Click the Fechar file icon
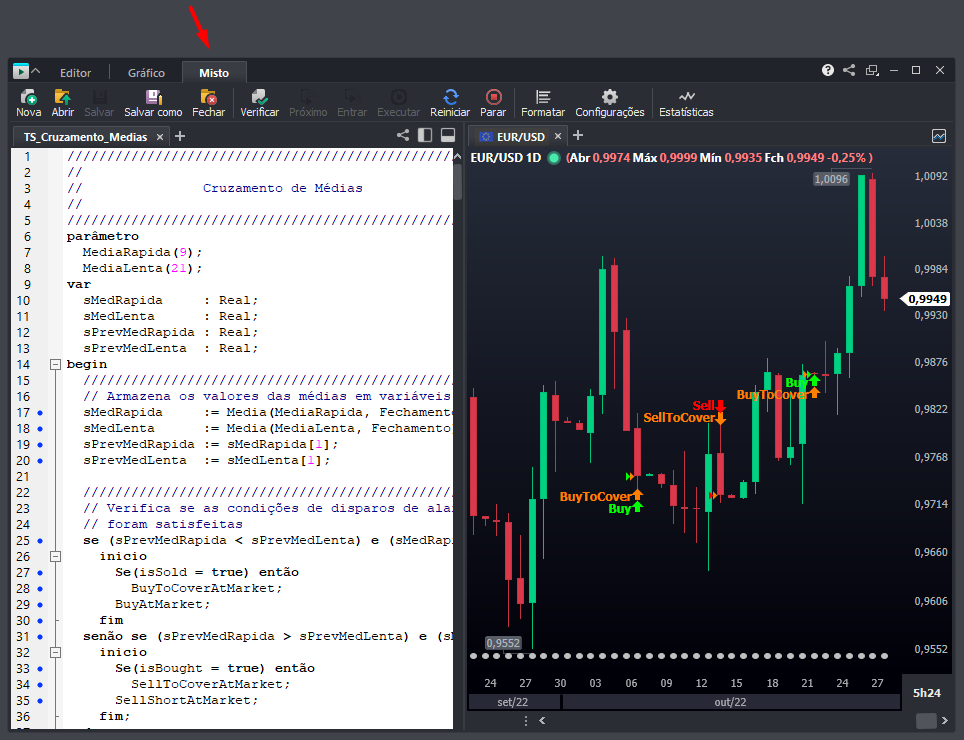The height and width of the screenshot is (740, 964). click(209, 97)
